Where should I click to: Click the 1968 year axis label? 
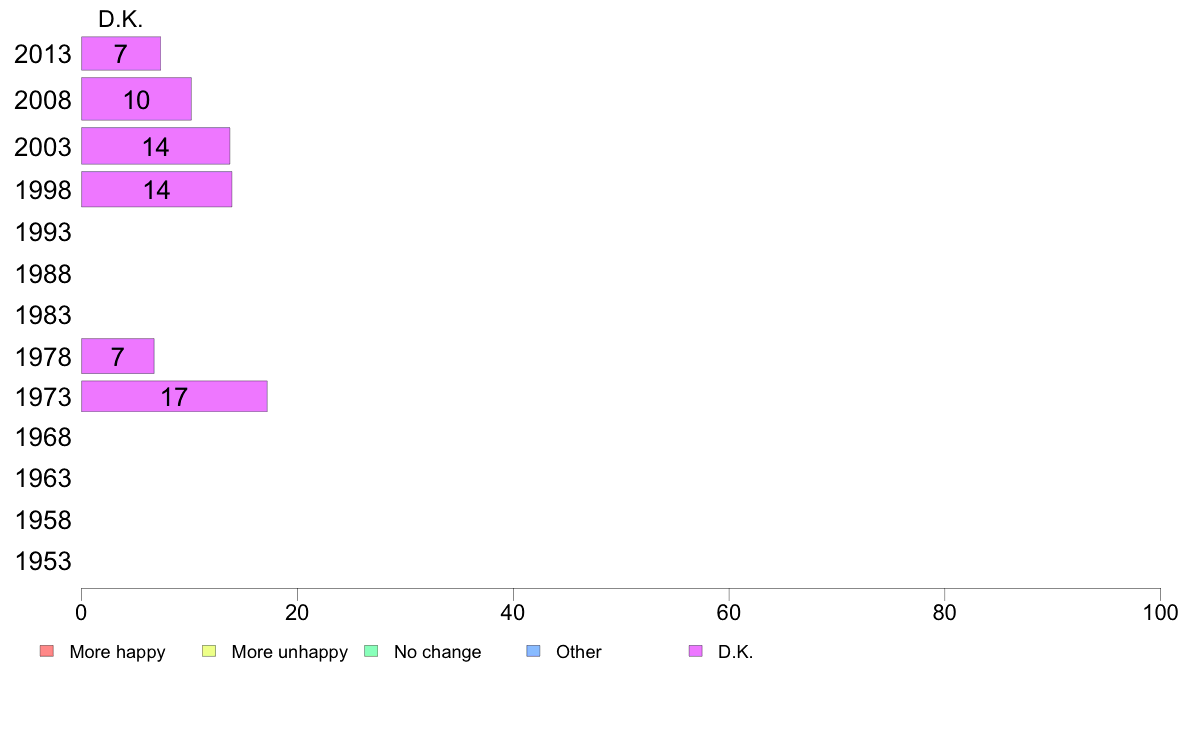(x=43, y=437)
